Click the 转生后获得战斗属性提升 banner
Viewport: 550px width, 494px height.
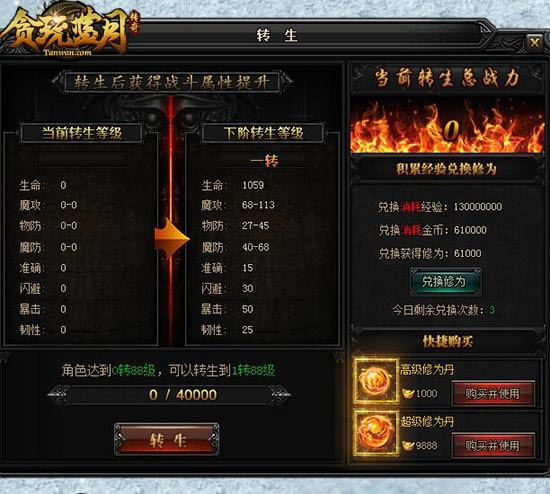pos(172,82)
